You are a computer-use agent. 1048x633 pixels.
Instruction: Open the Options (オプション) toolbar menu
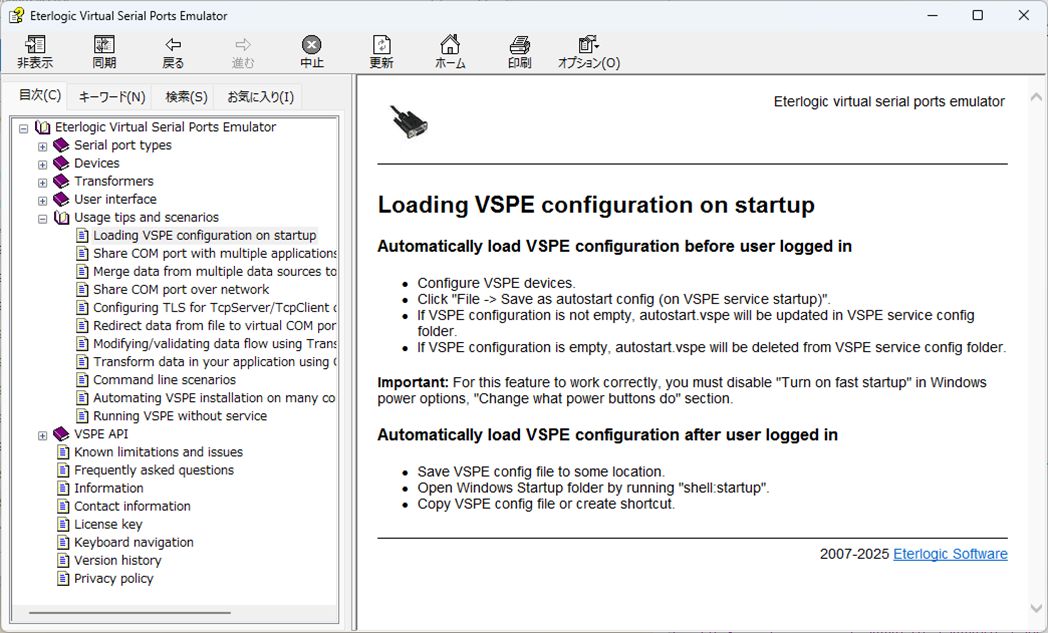click(588, 46)
